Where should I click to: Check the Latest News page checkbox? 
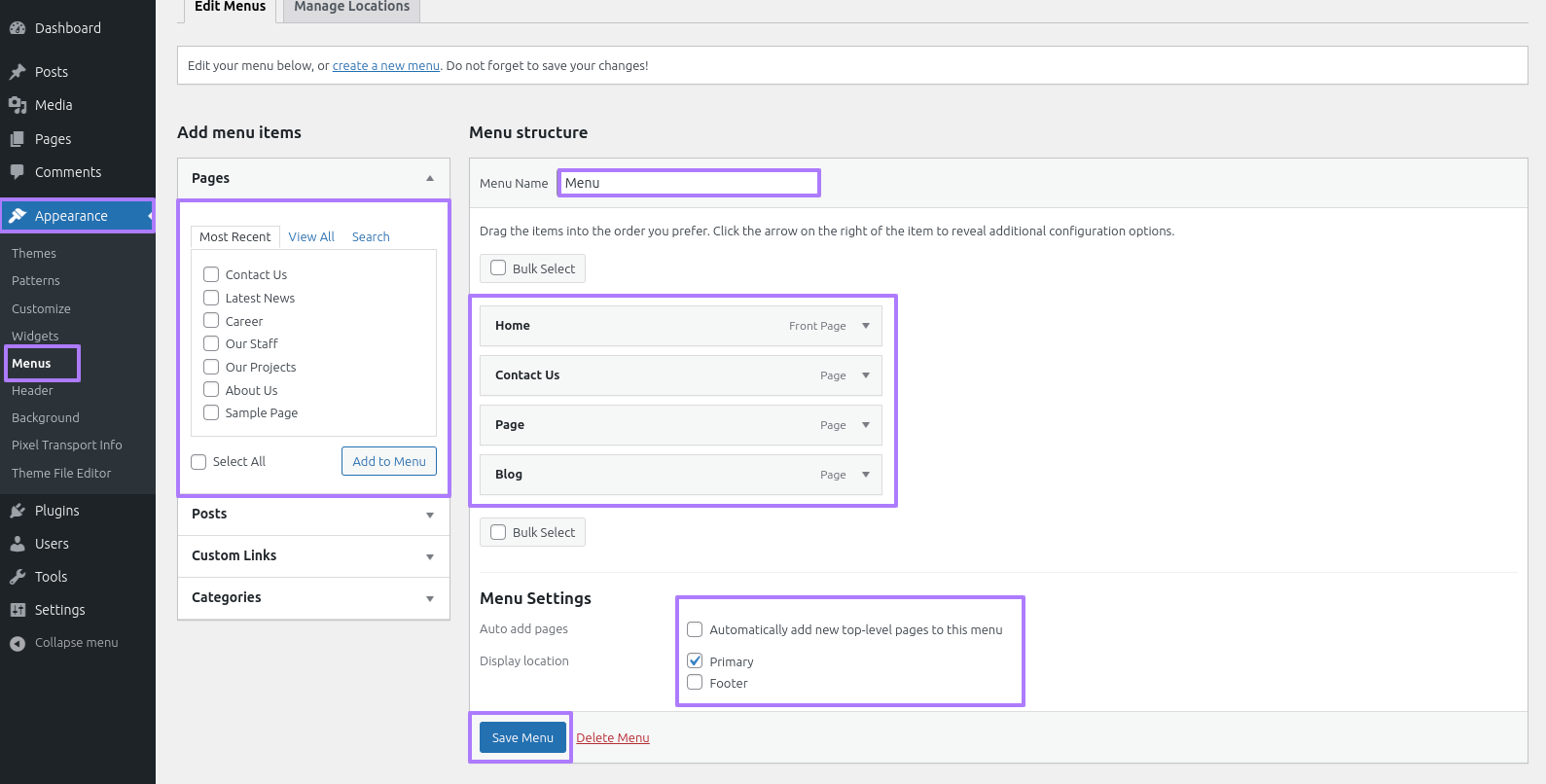point(211,298)
